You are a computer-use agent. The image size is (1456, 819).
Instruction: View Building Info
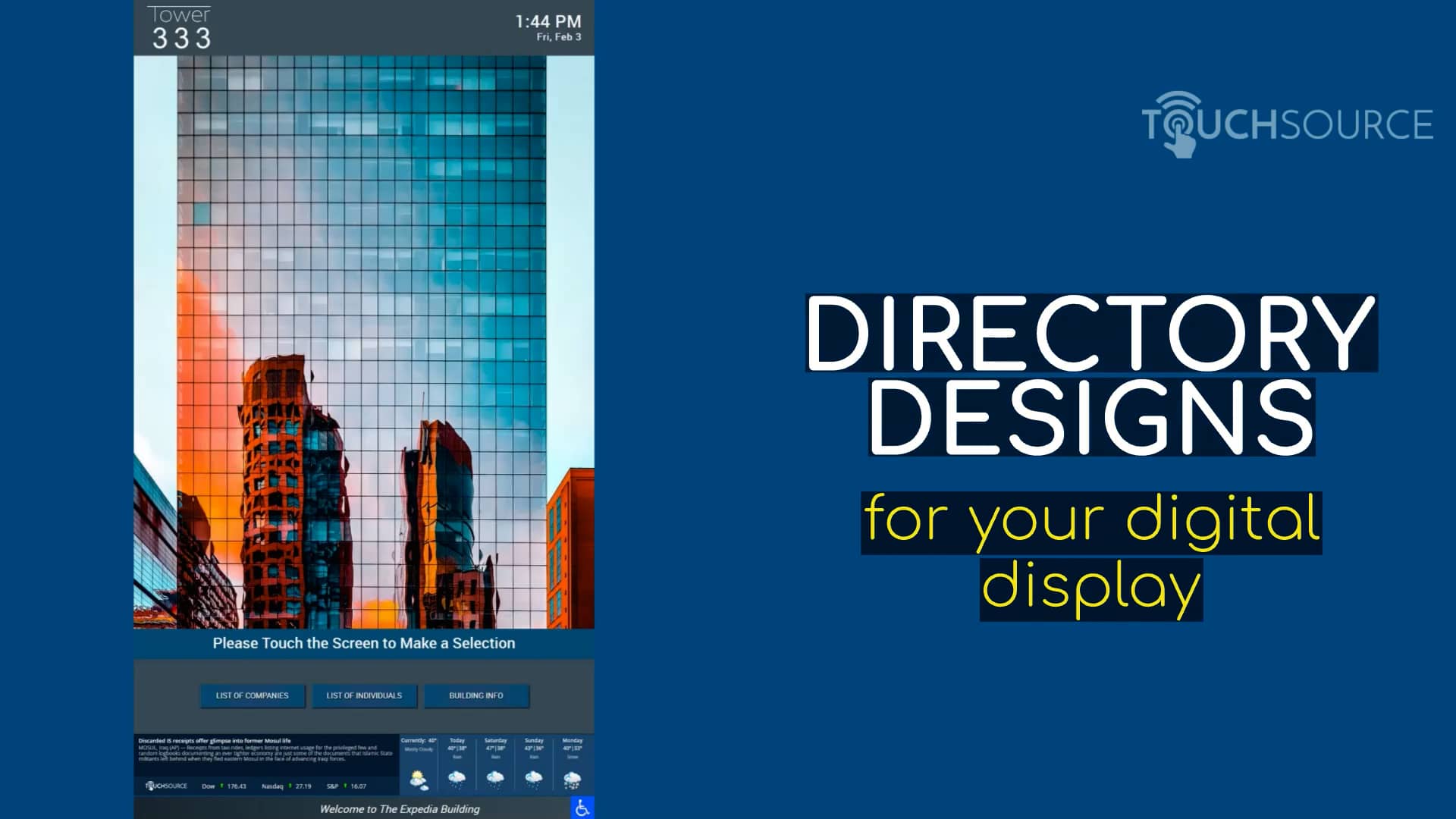pos(476,695)
